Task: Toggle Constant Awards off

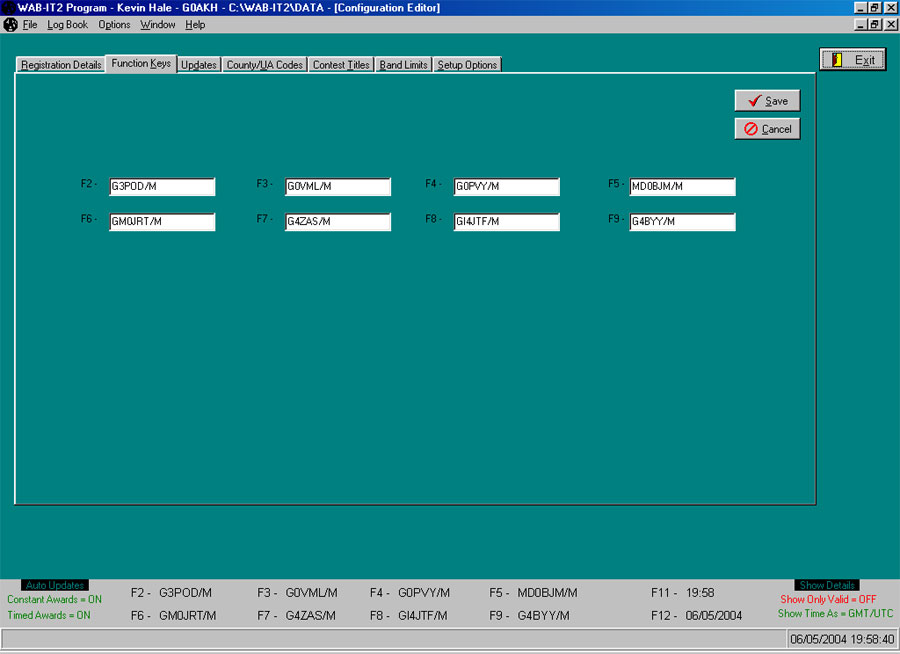Action: 57,599
